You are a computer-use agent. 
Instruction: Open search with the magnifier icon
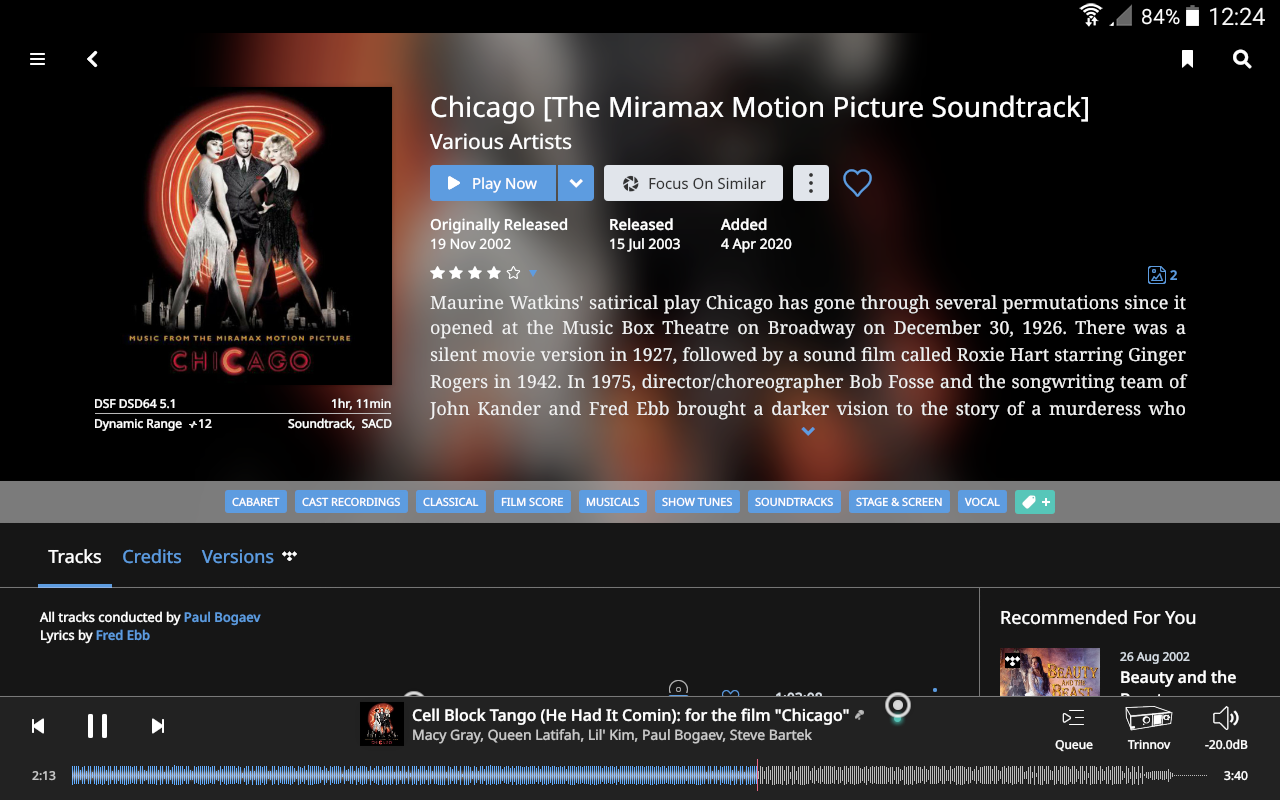(x=1242, y=59)
